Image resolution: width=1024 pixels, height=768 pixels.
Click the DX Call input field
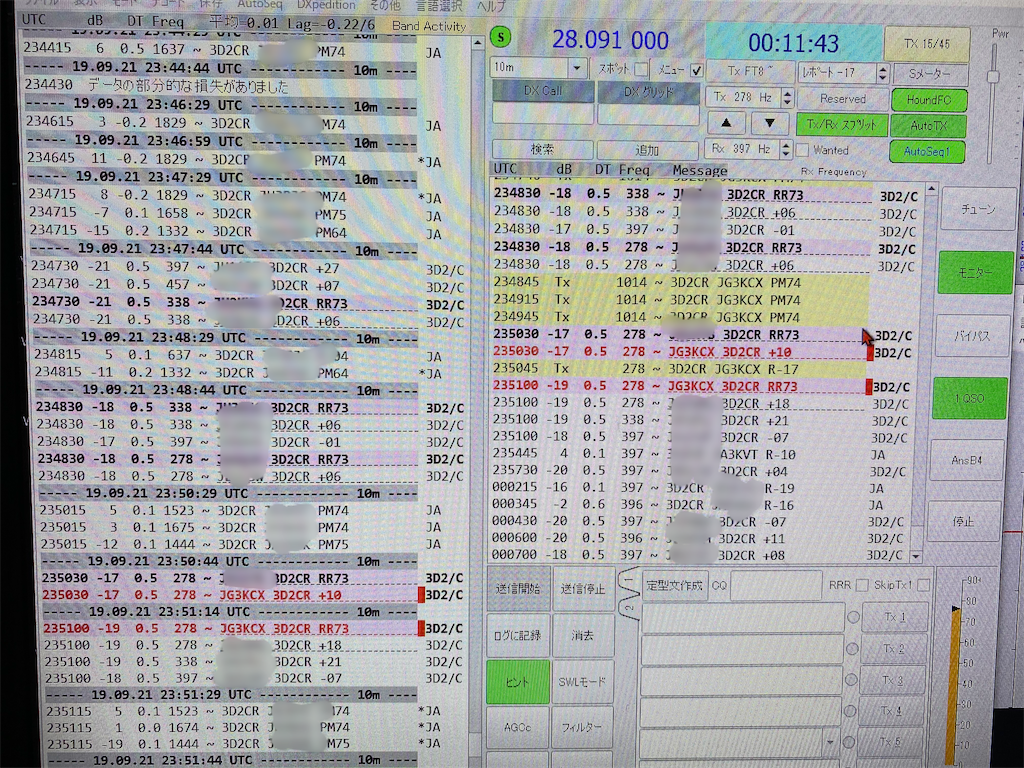pos(543,114)
